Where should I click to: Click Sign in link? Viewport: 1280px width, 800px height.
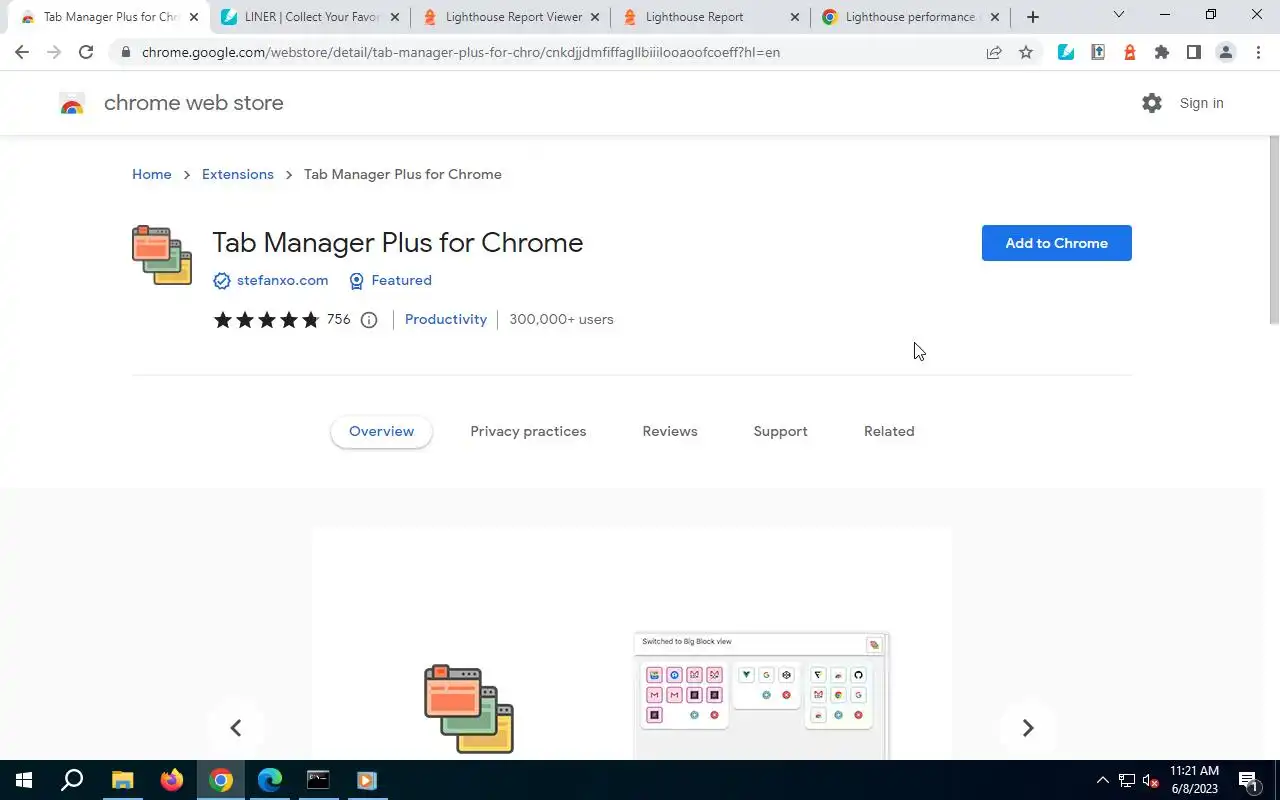pos(1201,103)
